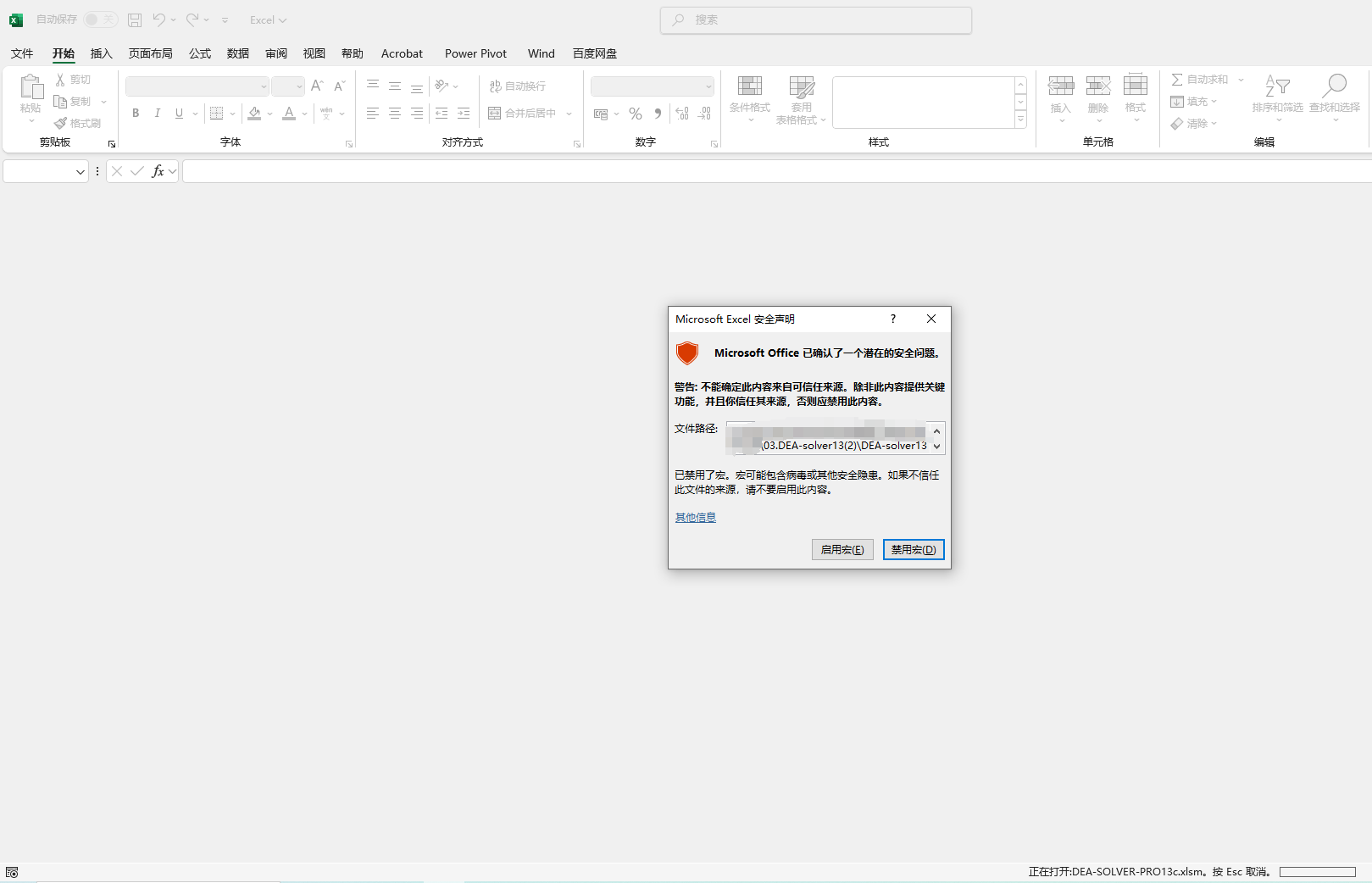Open the 数据 (Data) ribbon tab
Image resolution: width=1372 pixels, height=883 pixels.
point(238,53)
